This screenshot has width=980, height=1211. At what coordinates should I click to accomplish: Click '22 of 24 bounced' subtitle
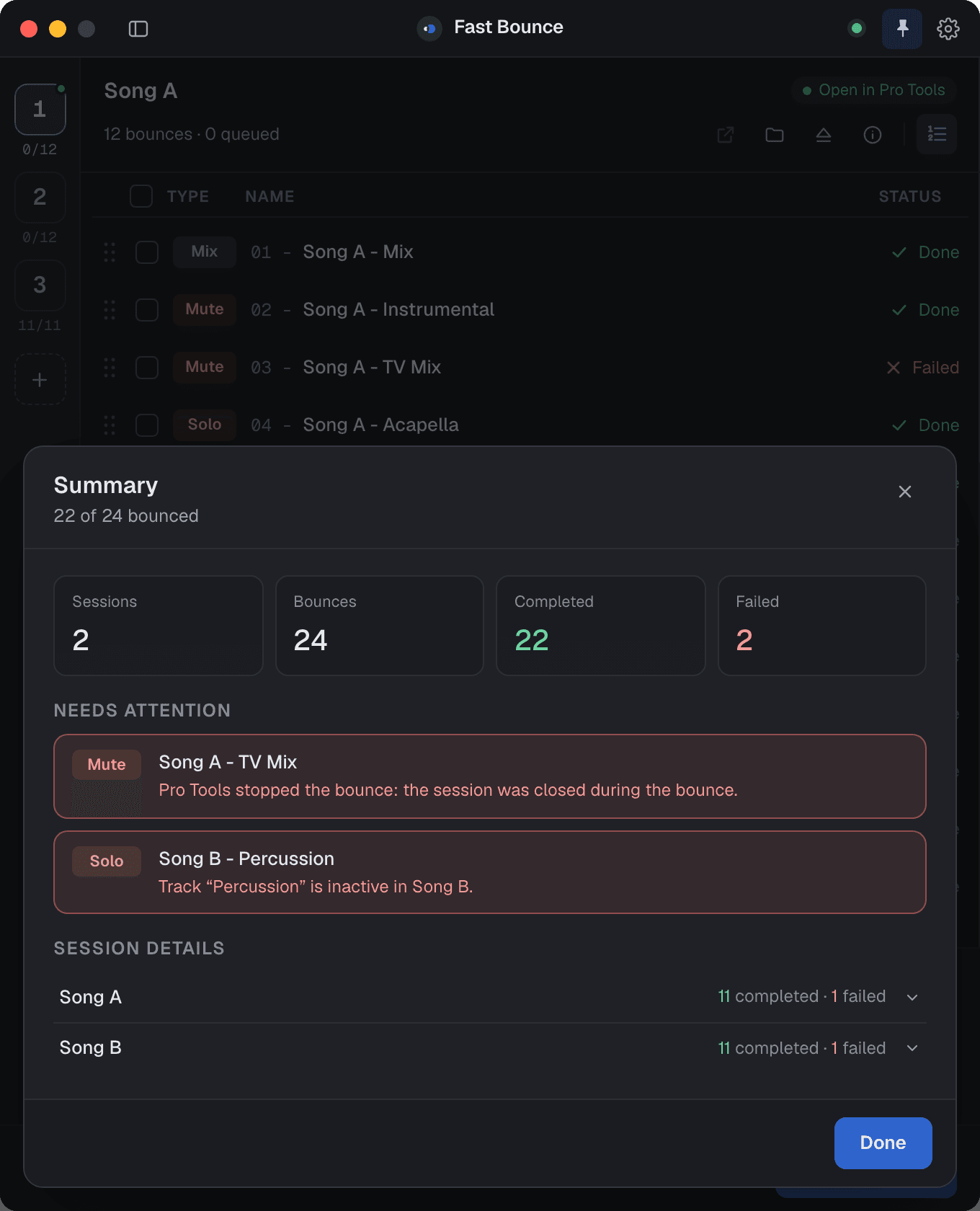[x=126, y=516]
